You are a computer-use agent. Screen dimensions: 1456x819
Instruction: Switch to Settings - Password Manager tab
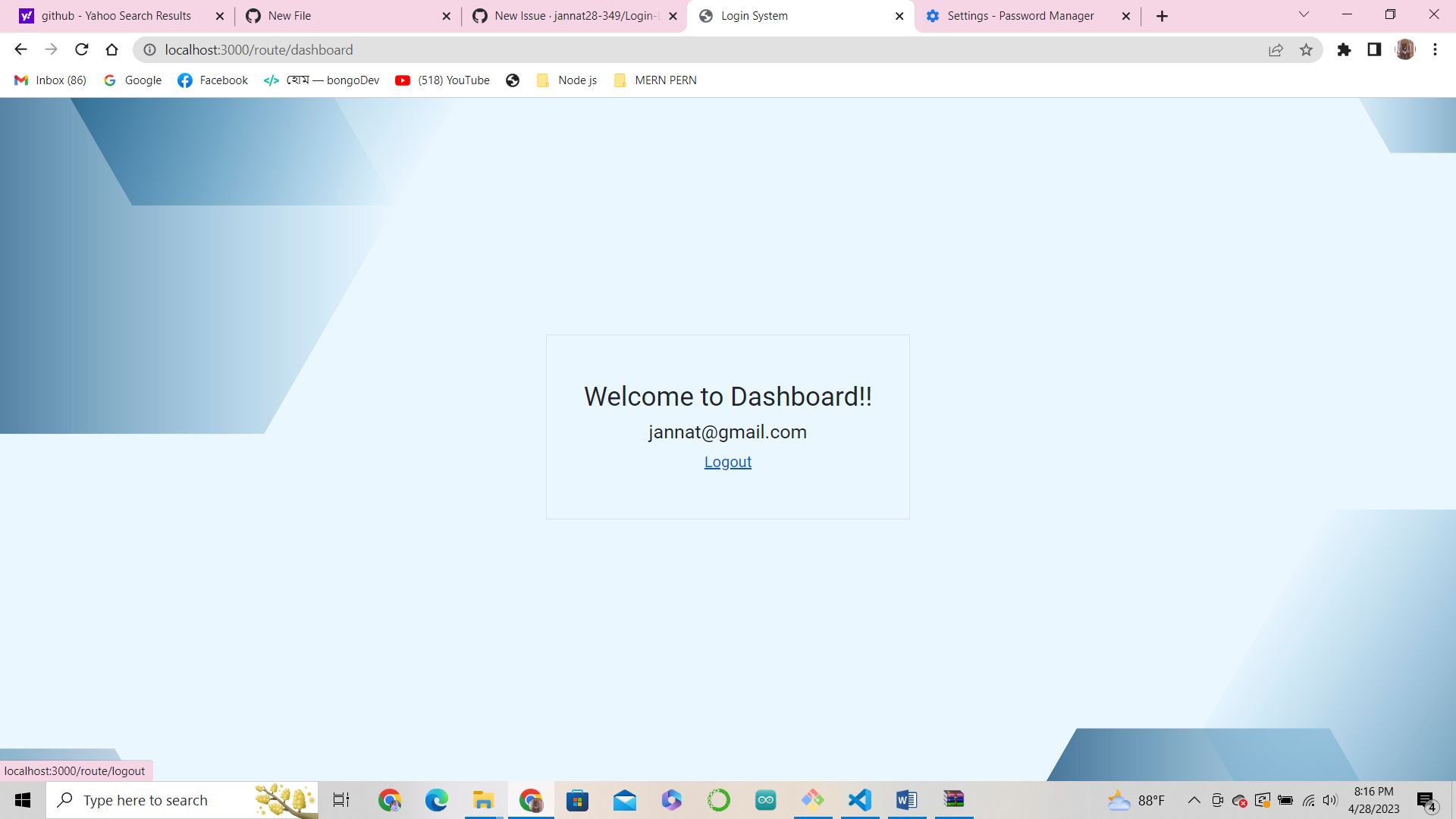tap(1020, 16)
